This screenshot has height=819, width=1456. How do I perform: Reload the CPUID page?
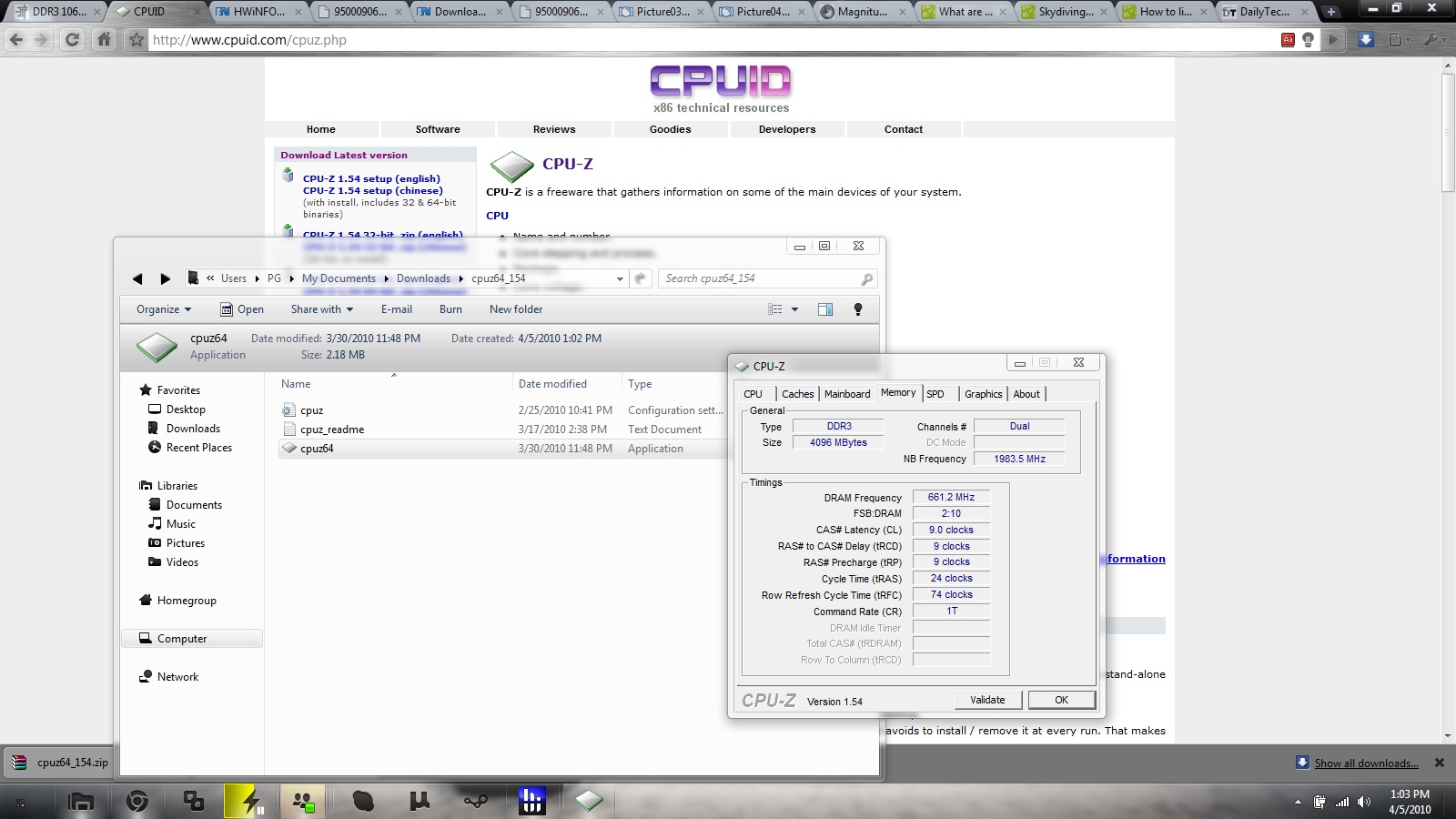pyautogui.click(x=72, y=40)
